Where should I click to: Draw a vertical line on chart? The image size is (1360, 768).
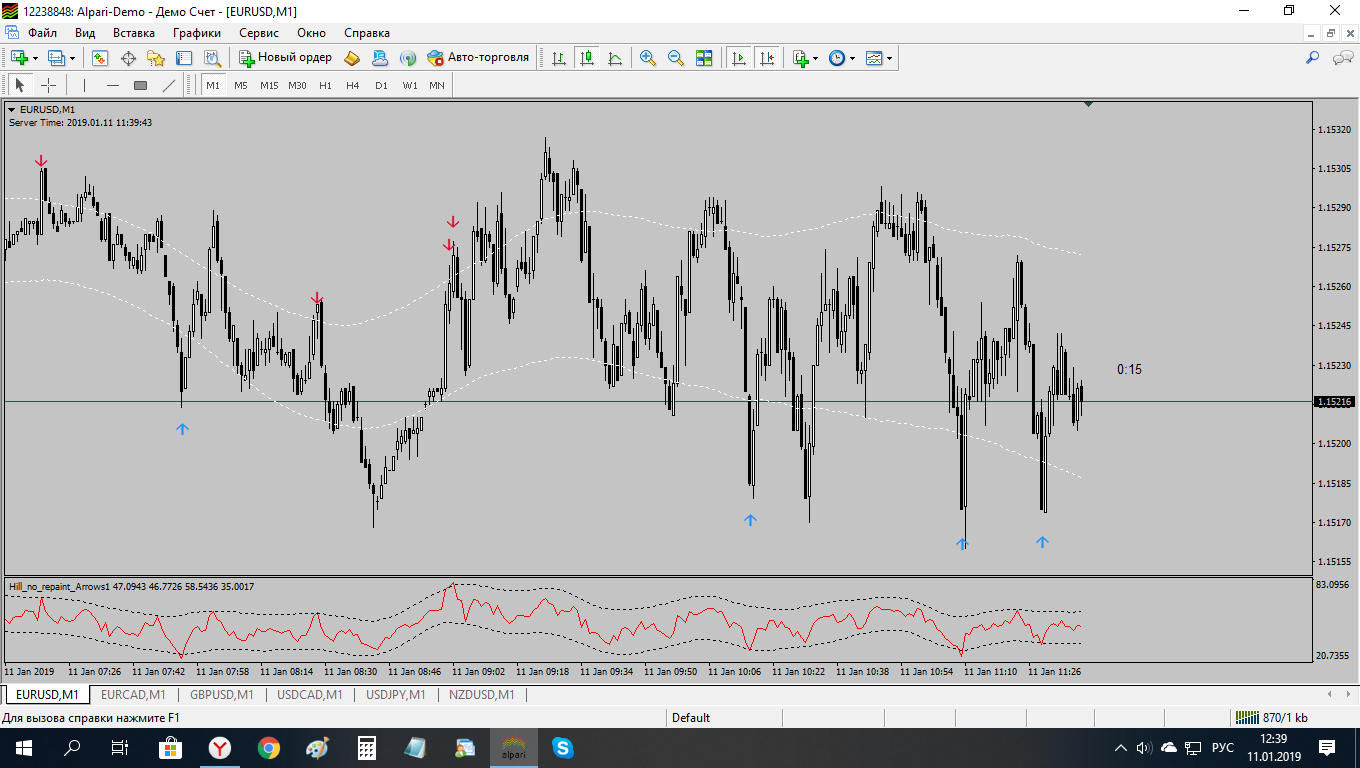85,85
